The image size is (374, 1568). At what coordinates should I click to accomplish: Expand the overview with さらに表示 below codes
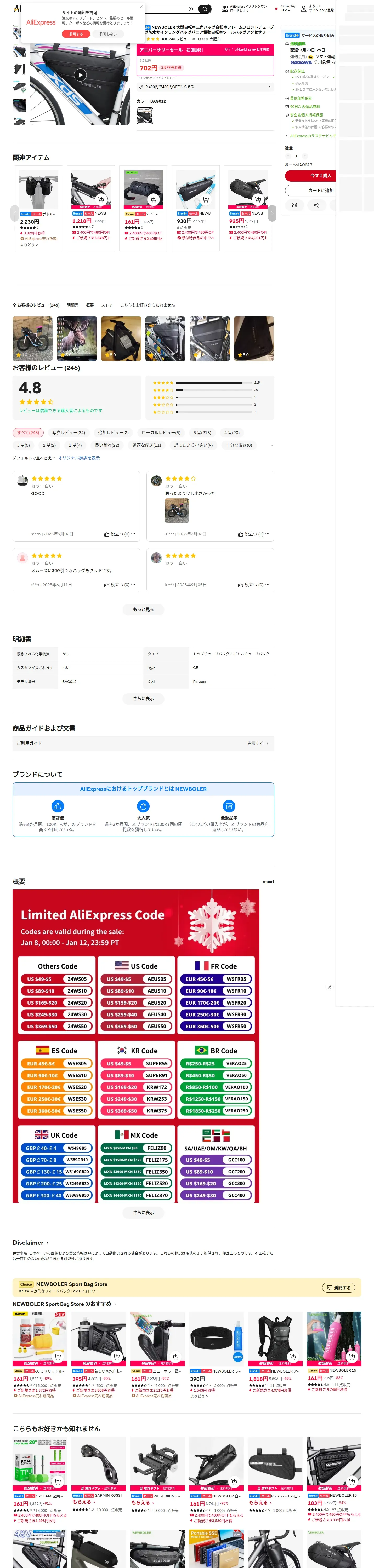point(143,1213)
